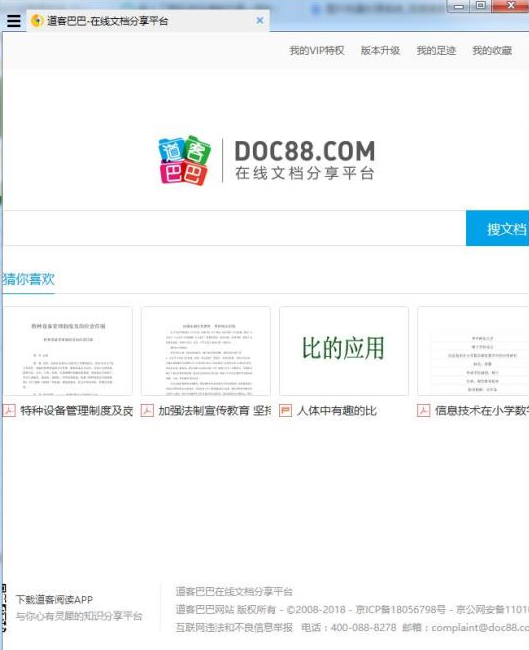
Task: Click PDF icon beside 特种设备管理制度
Action: (9, 411)
